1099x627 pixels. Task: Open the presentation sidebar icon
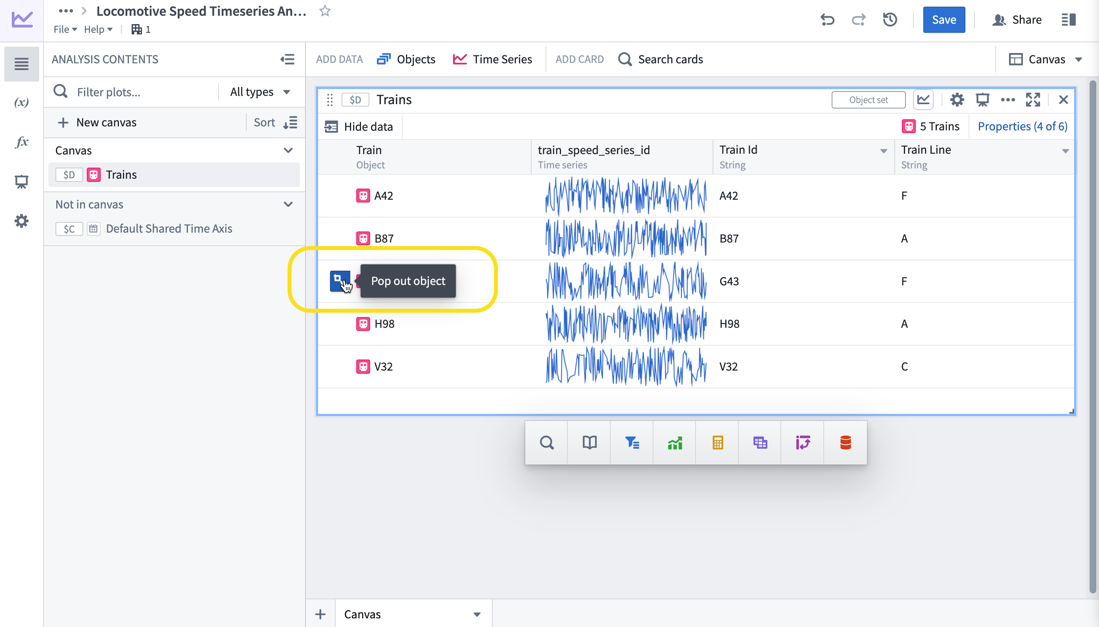tap(22, 182)
